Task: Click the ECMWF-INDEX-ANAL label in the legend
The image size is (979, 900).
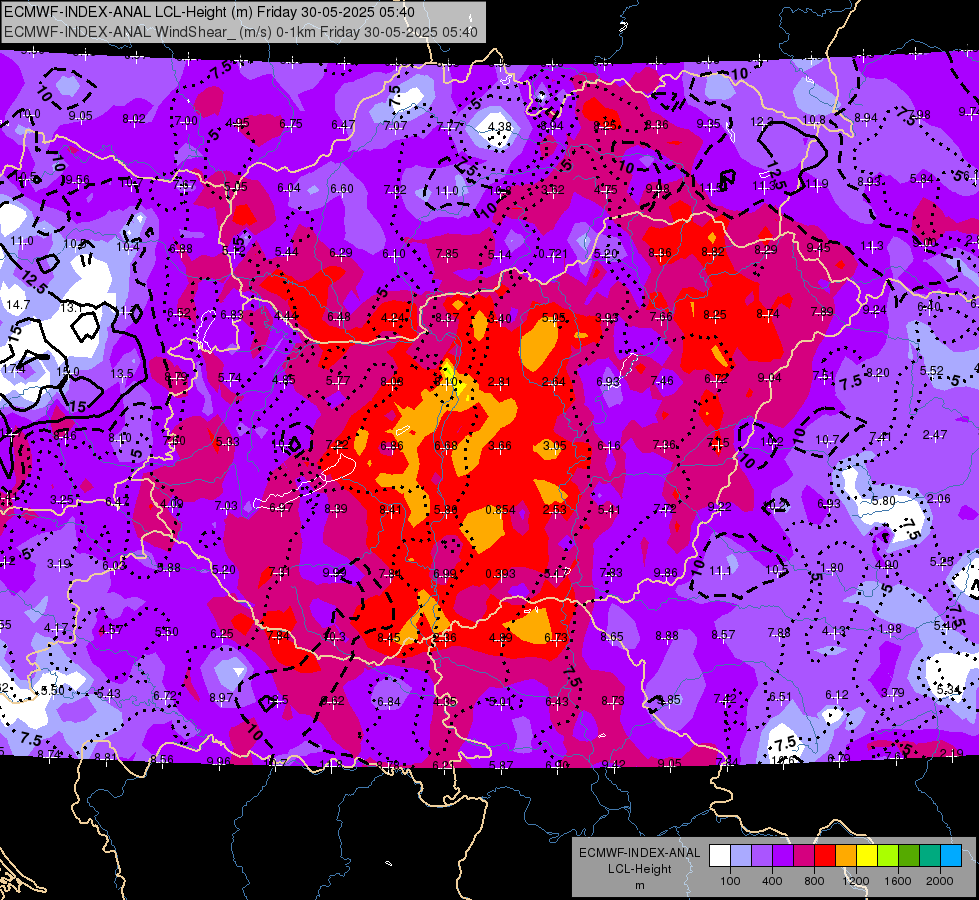Action: (x=639, y=853)
